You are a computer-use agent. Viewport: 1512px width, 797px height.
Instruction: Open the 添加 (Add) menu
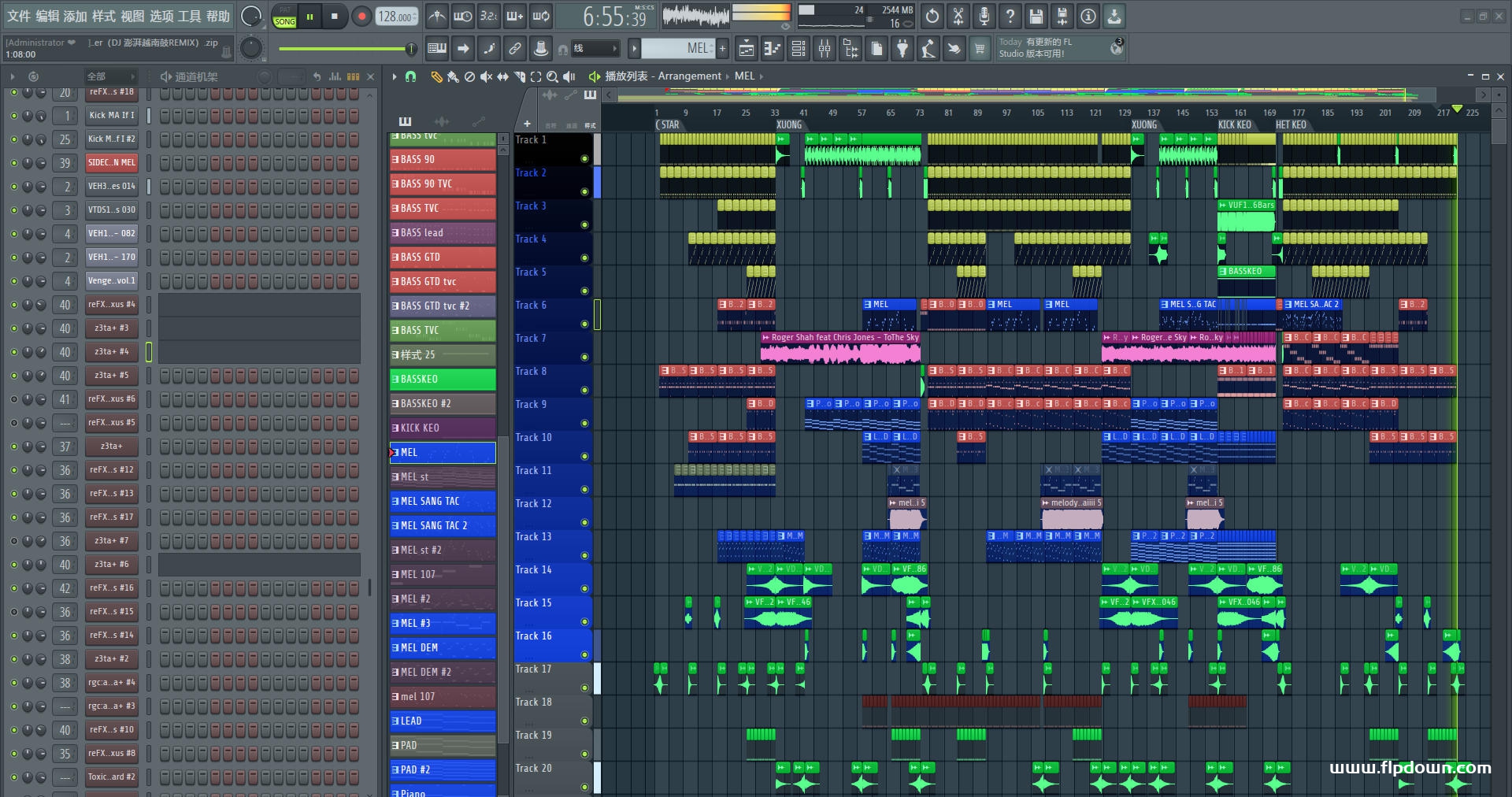click(76, 16)
